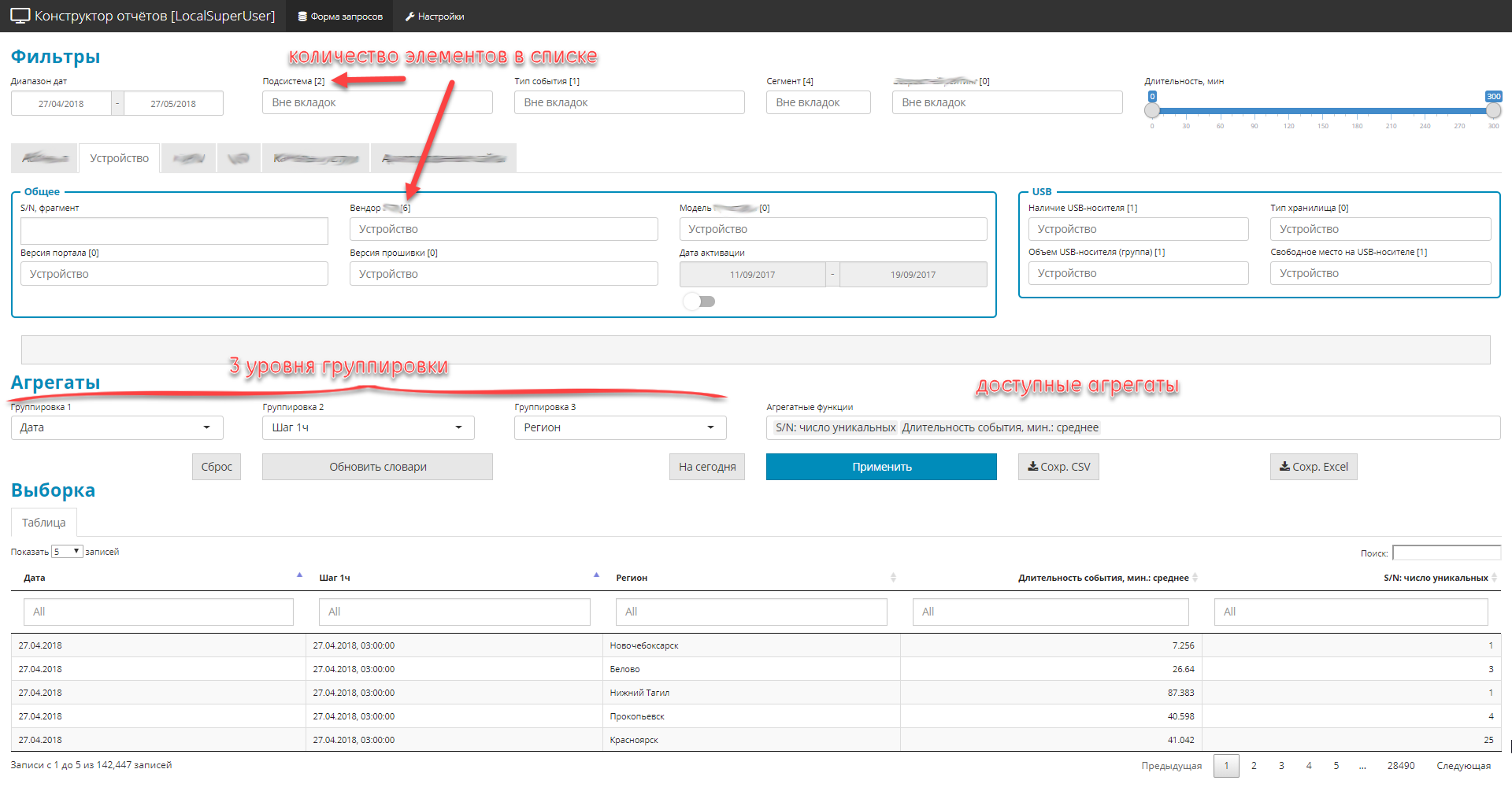1512x795 pixels.
Task: Click the S/N, фрагмент input field
Action: coord(174,231)
